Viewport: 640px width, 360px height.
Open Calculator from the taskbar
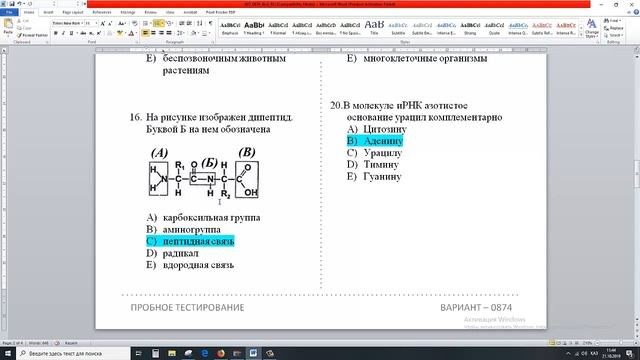(x=156, y=353)
